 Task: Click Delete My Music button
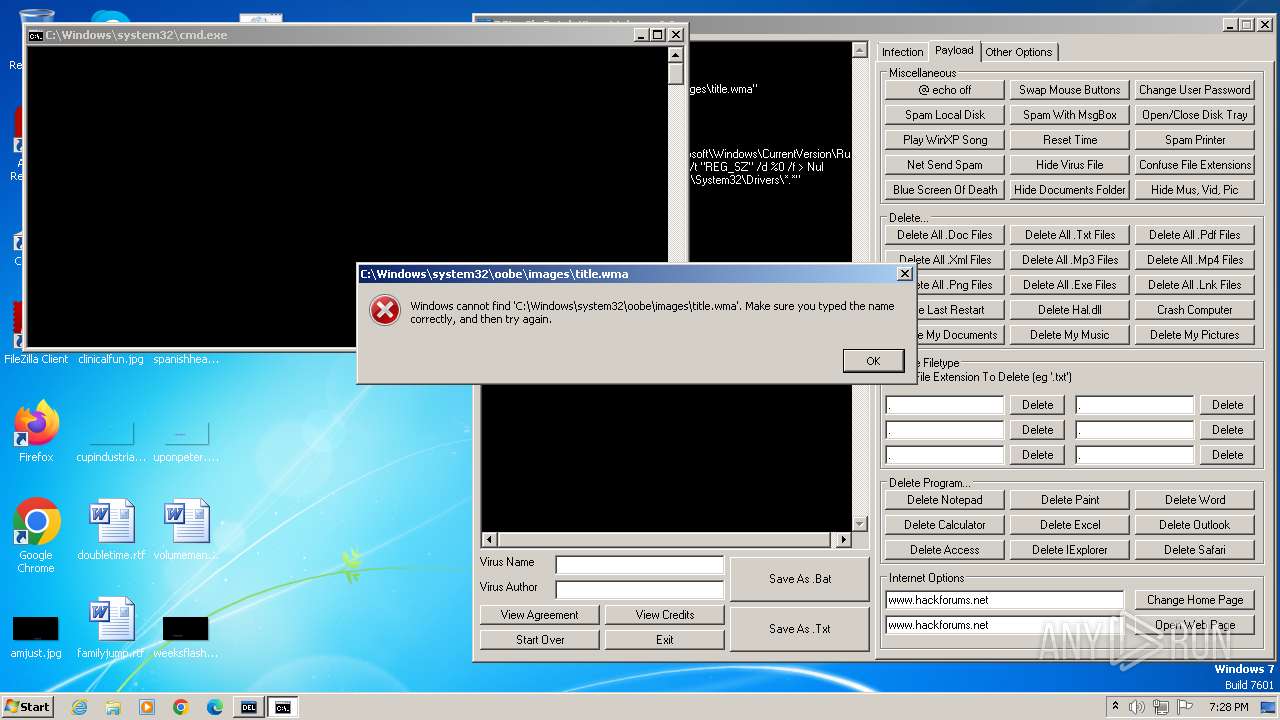click(1070, 335)
